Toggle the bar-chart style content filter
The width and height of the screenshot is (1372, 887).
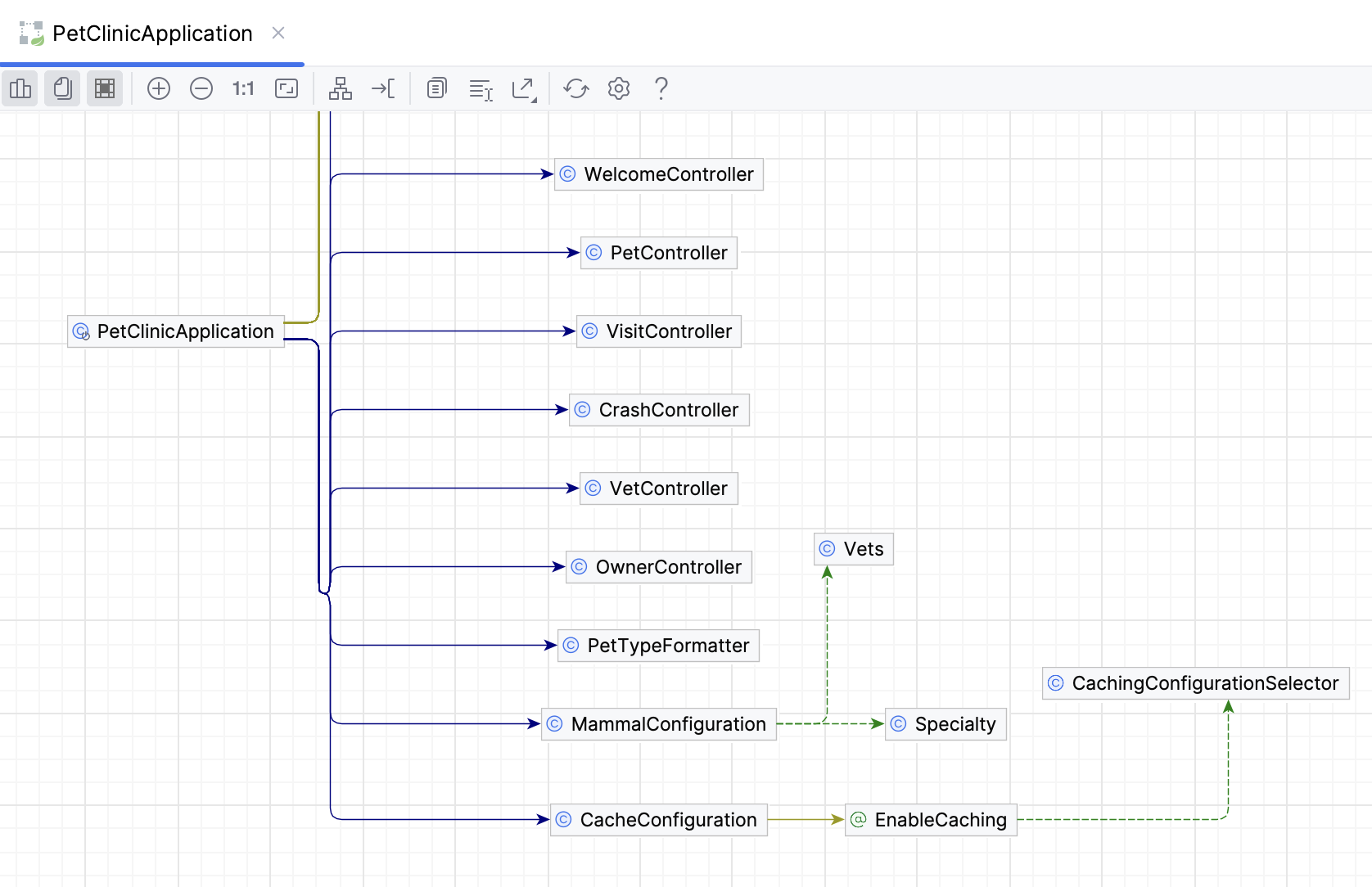tap(20, 88)
